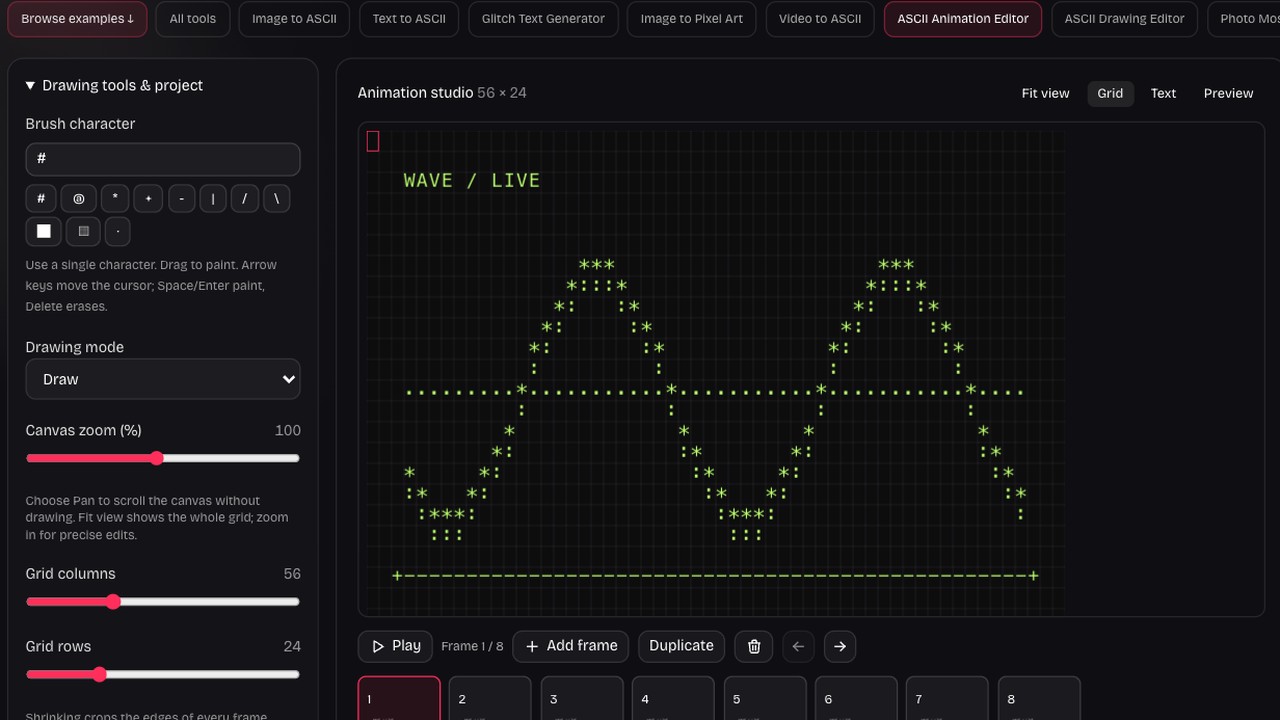Viewport: 1280px width, 720px height.
Task: Select the dash brush preset
Action: [x=181, y=199]
